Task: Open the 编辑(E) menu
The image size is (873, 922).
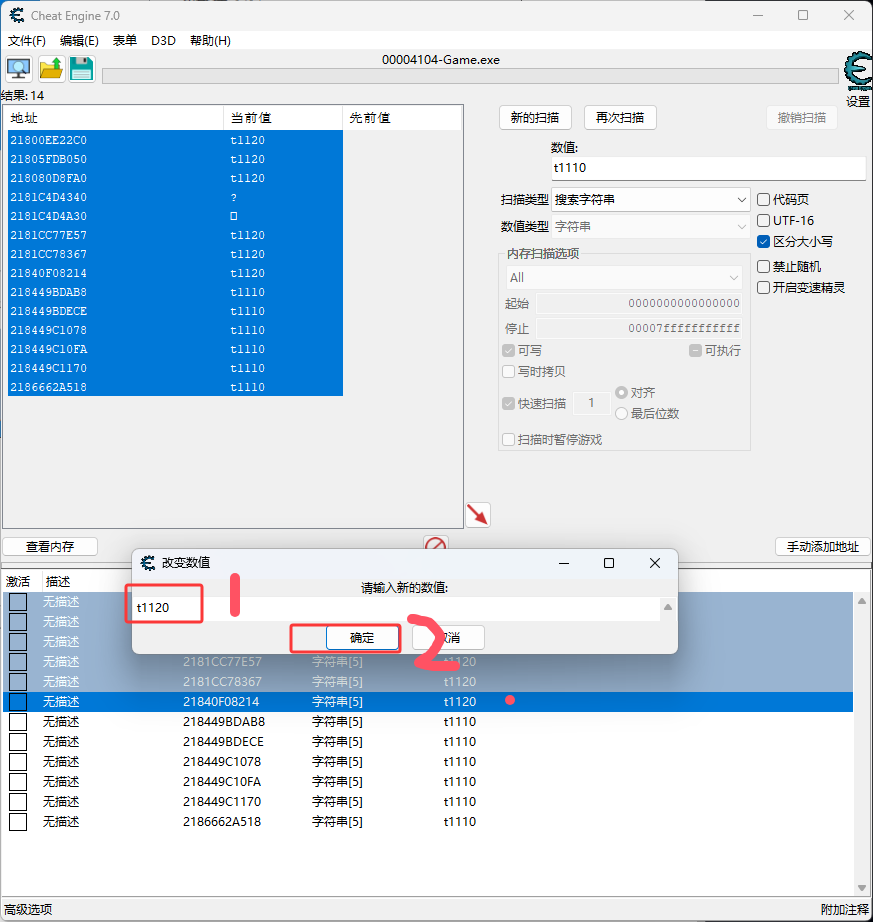Action: tap(79, 41)
